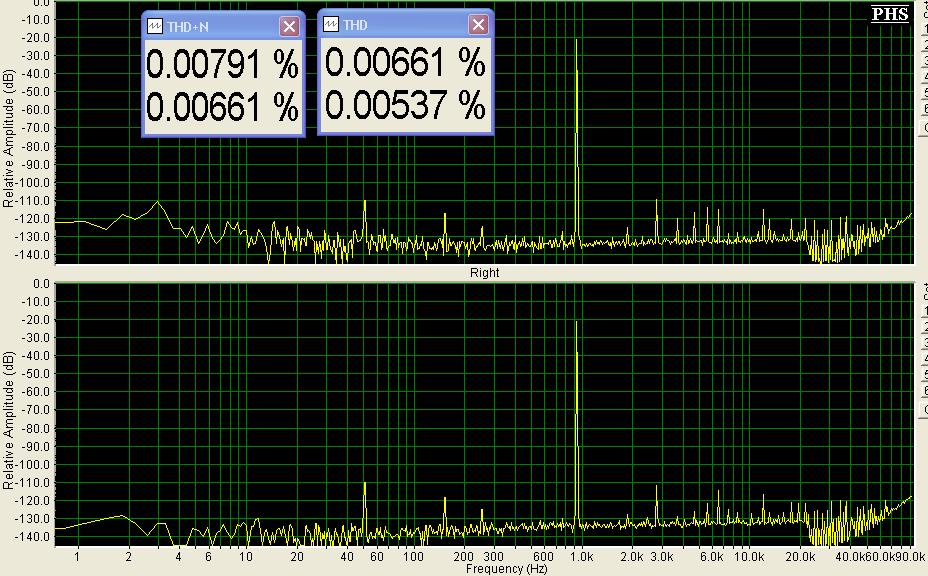The width and height of the screenshot is (928, 576).
Task: Select the "THD" window title
Action: pyautogui.click(x=355, y=25)
